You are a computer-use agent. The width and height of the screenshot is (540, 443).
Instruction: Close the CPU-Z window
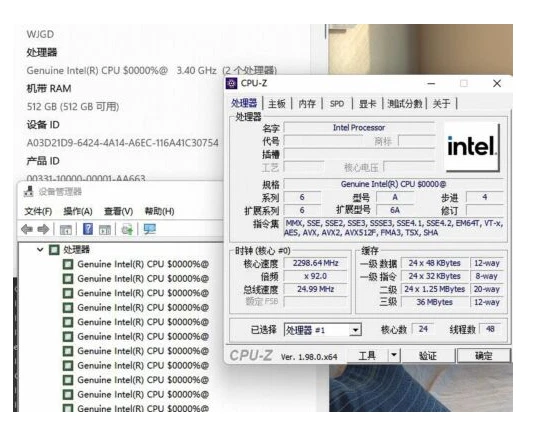[x=497, y=83]
